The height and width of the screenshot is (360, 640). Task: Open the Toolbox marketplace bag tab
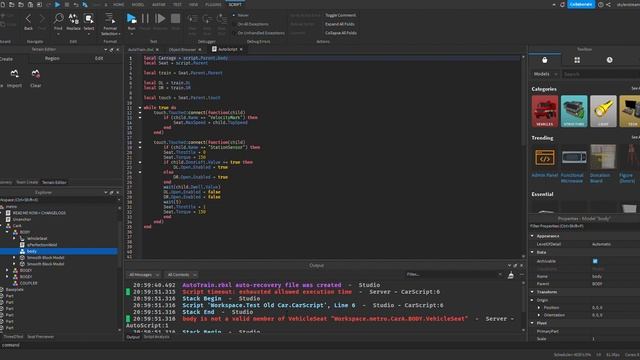coord(544,60)
